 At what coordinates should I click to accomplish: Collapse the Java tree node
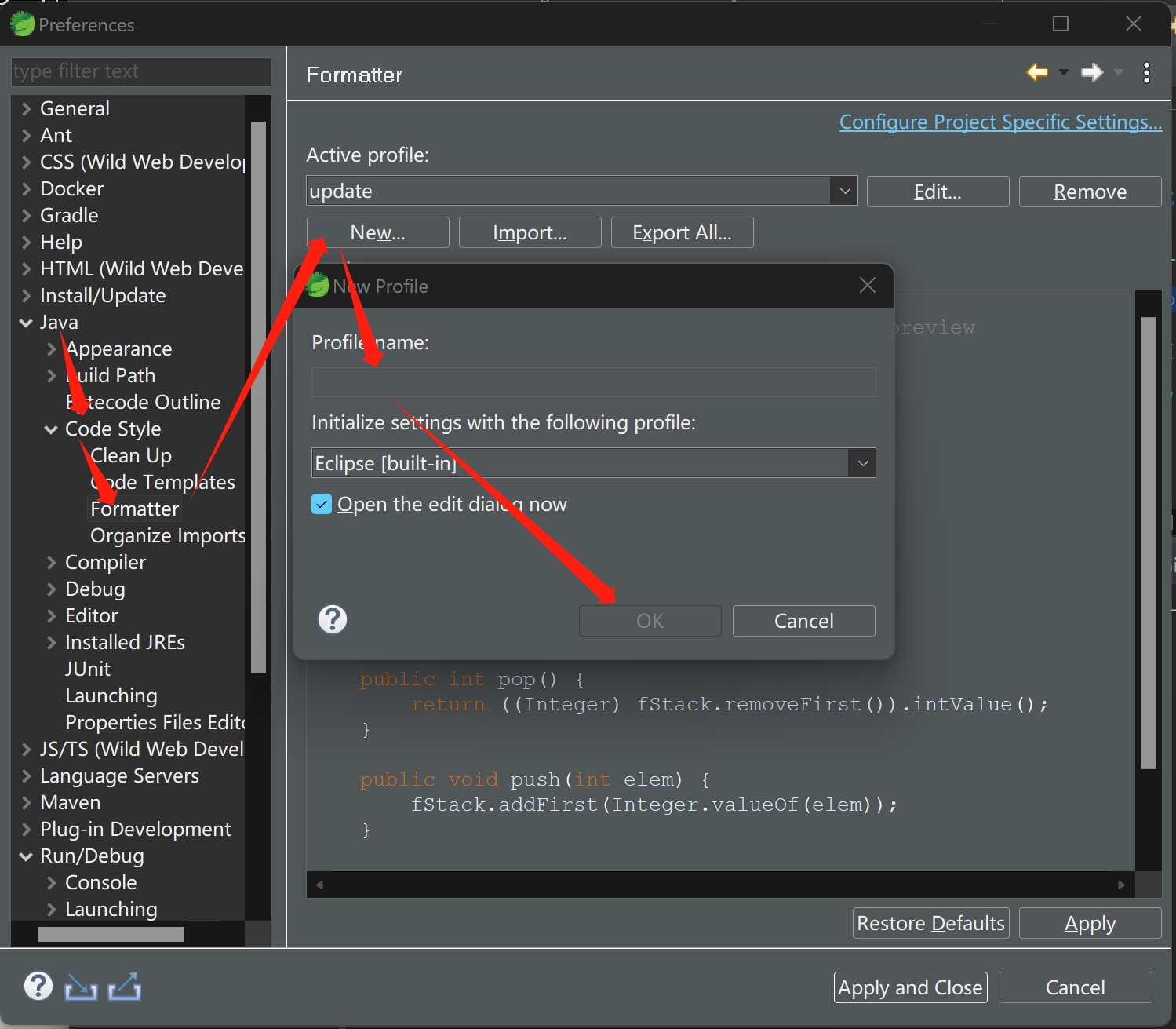click(26, 323)
